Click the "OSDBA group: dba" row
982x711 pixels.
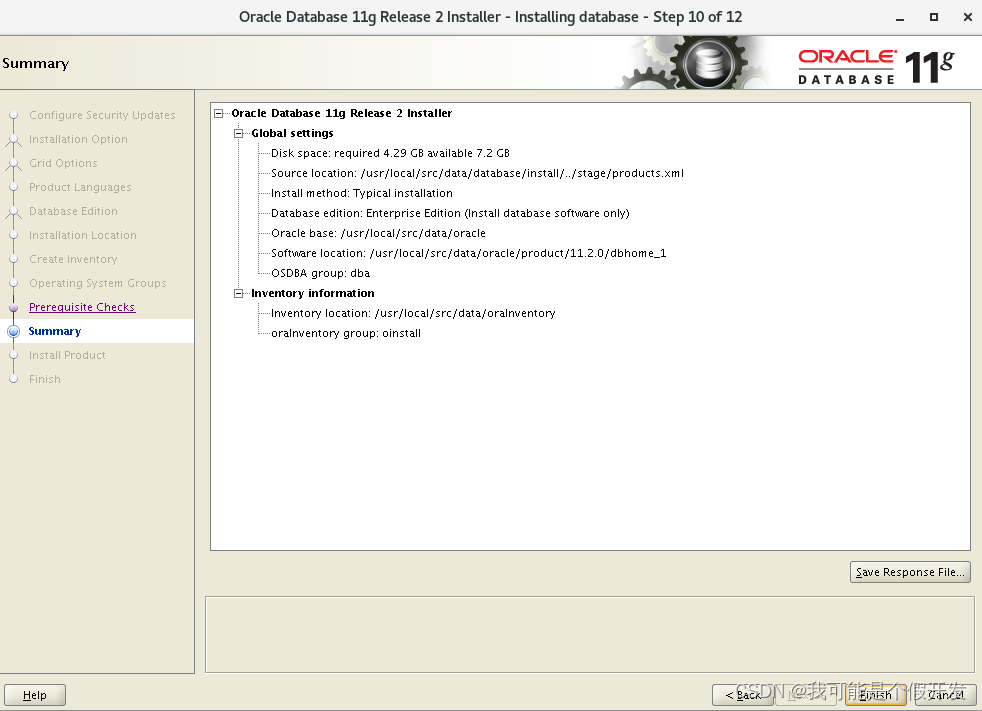tap(321, 273)
